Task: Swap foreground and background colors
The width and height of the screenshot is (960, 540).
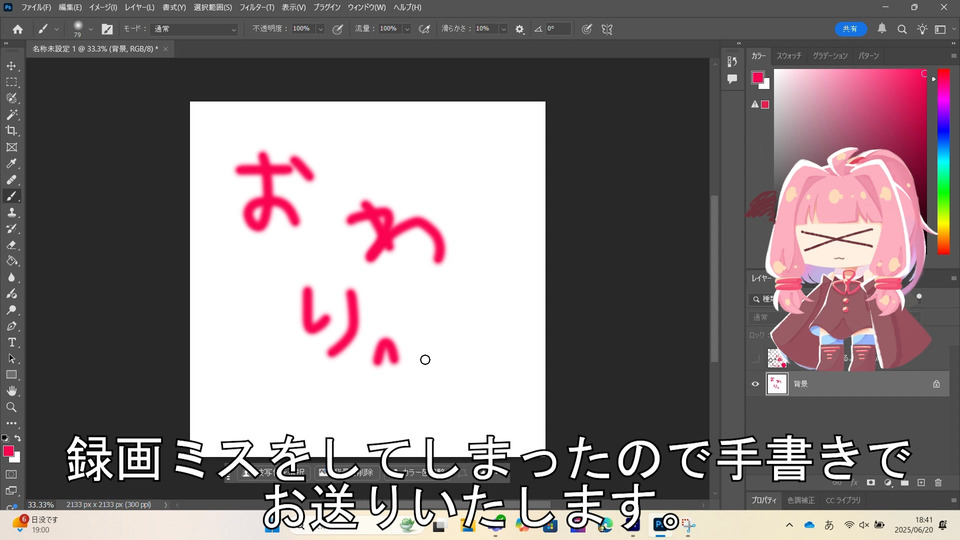Action: [x=18, y=438]
